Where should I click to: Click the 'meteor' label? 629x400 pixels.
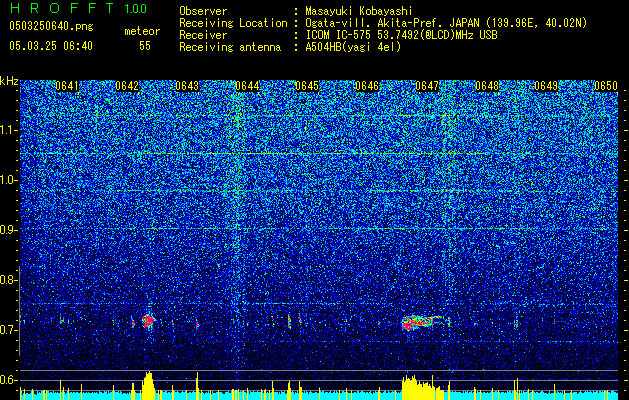click(x=142, y=31)
